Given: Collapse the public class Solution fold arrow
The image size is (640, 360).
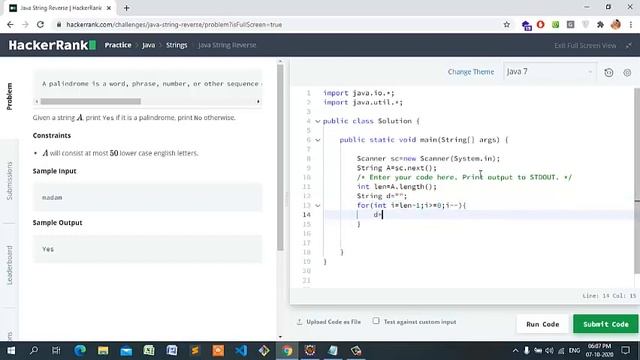Looking at the screenshot, I should click(318, 121).
